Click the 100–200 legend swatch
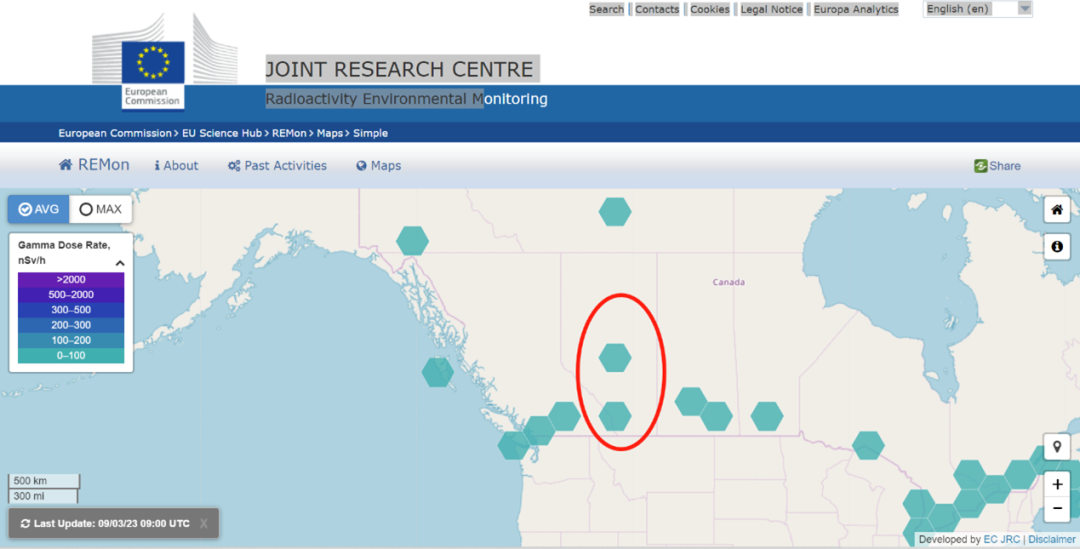1080x549 pixels. [x=71, y=340]
